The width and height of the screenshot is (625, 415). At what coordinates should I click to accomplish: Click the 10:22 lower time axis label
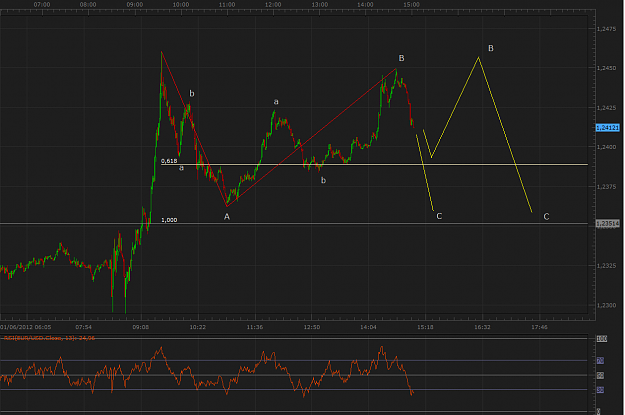coord(198,327)
